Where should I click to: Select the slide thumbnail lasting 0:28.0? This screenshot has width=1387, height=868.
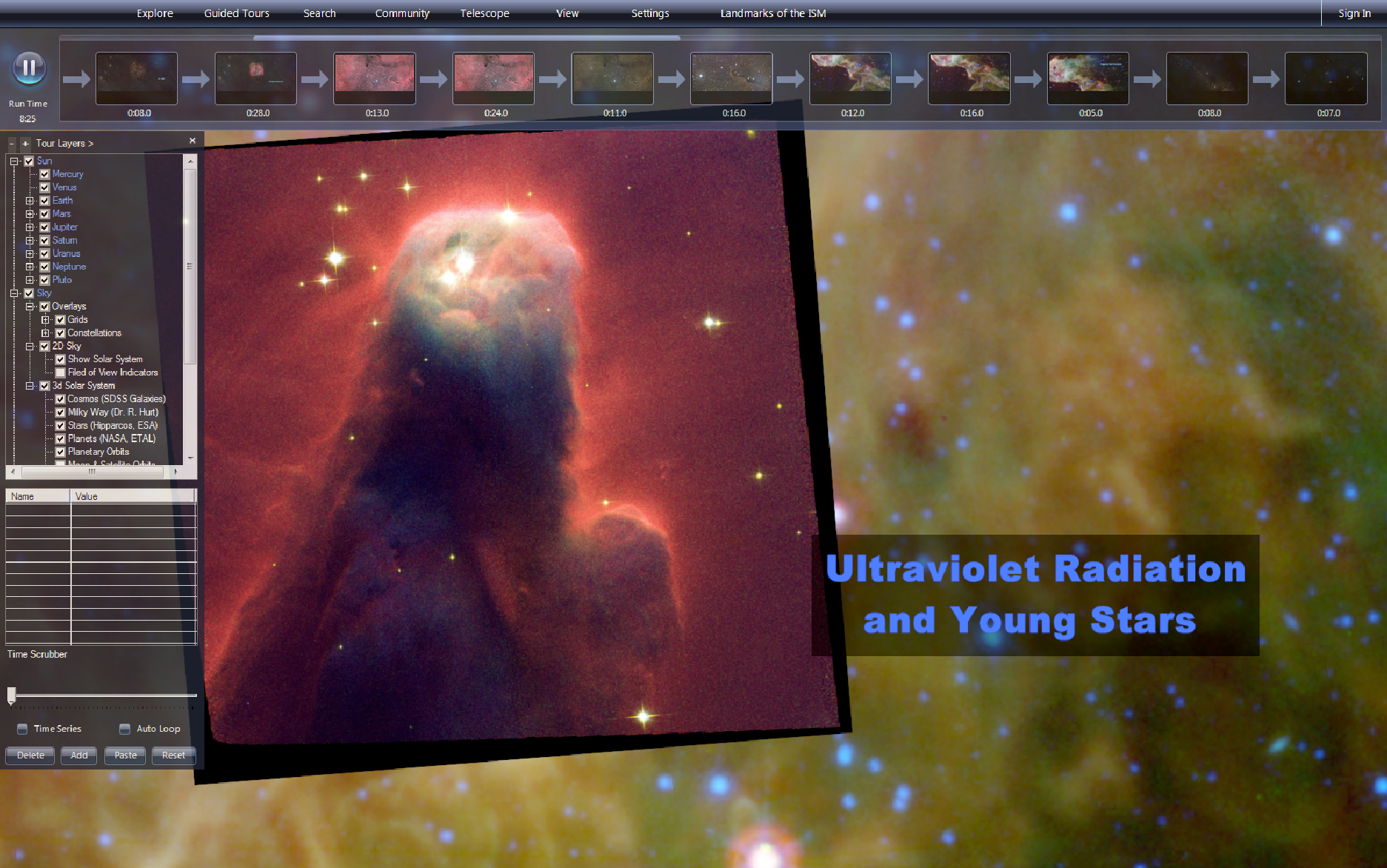click(x=255, y=79)
